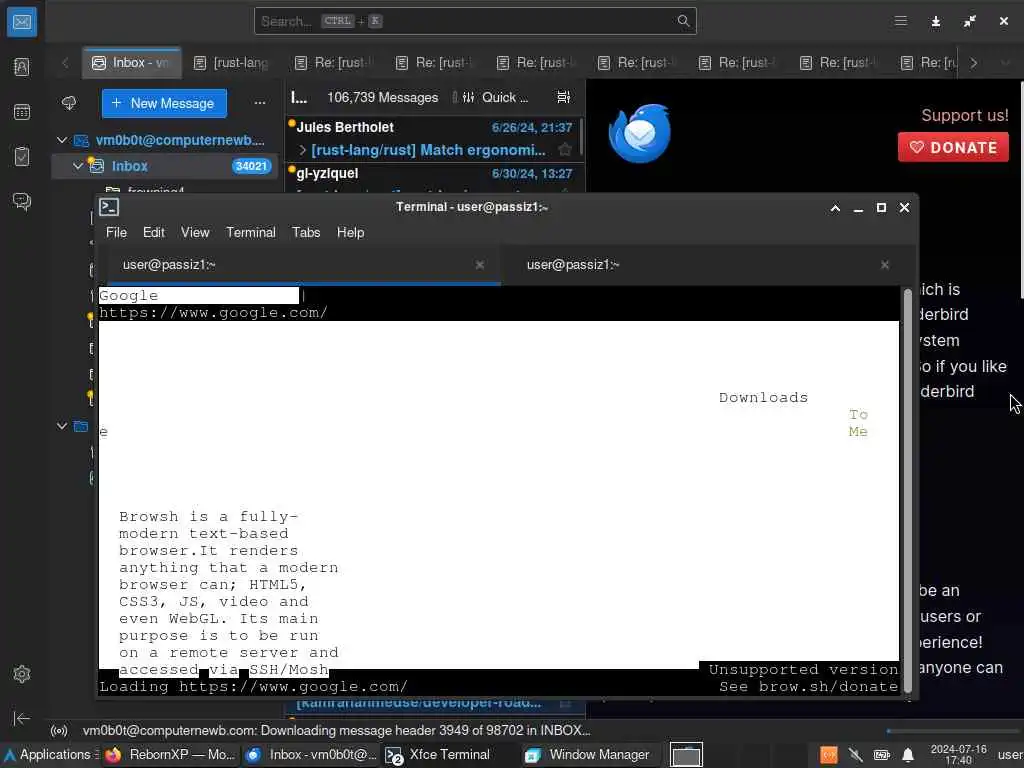Click the terminal icon in Terminal title bar
Screen dimensions: 1024x768
coord(109,207)
